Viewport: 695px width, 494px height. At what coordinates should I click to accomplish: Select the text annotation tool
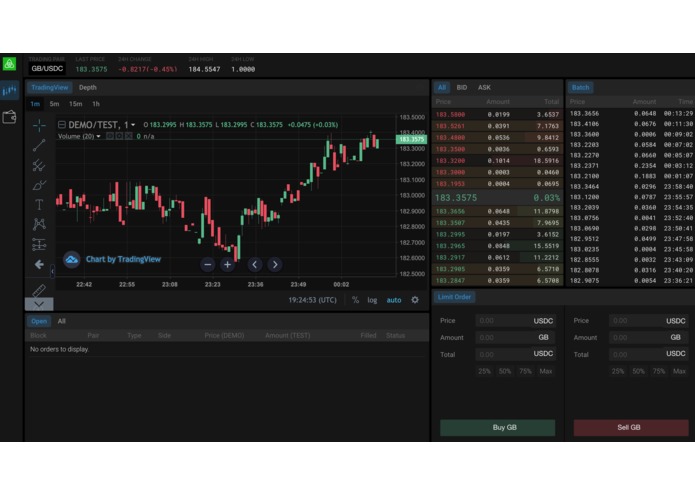(x=39, y=204)
